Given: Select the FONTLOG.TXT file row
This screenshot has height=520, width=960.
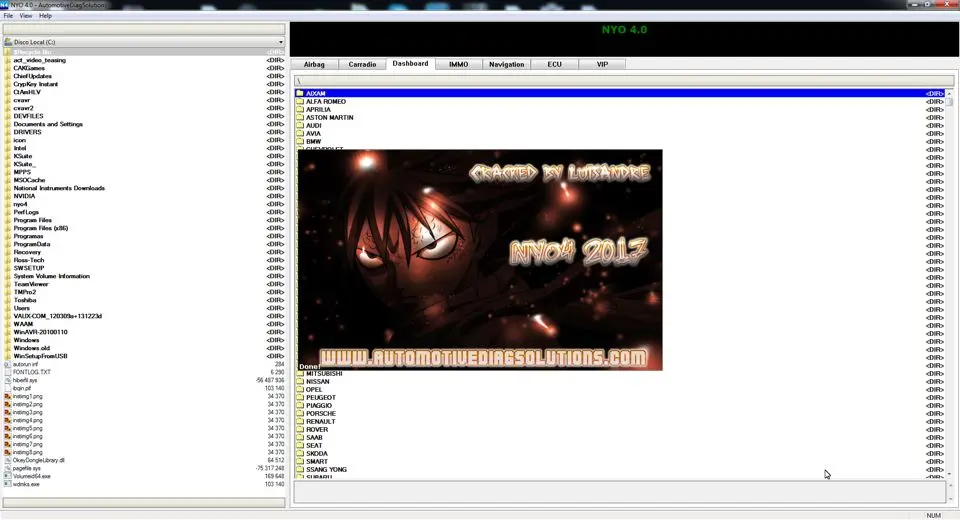Looking at the screenshot, I should [x=144, y=372].
